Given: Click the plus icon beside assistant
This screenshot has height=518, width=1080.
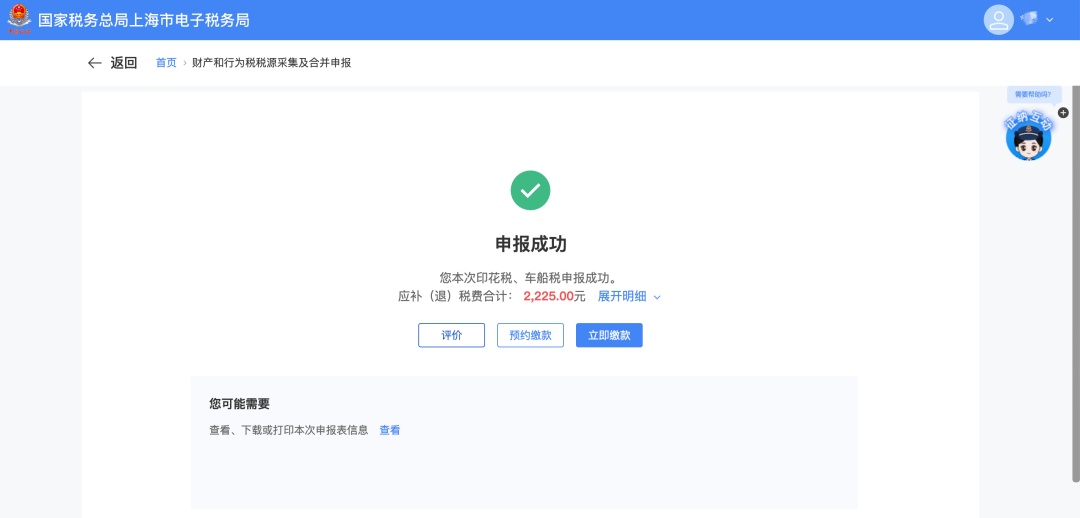Looking at the screenshot, I should point(1063,112).
